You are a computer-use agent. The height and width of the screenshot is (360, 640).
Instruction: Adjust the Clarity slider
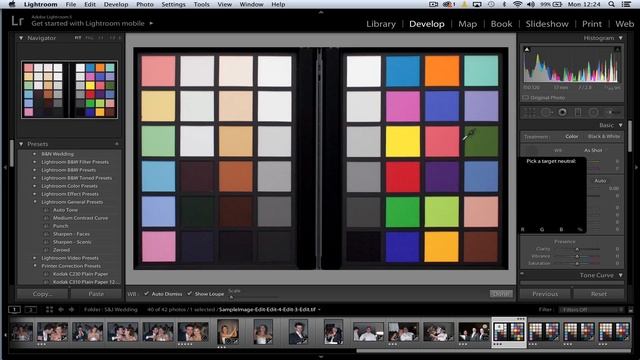[x=577, y=249]
